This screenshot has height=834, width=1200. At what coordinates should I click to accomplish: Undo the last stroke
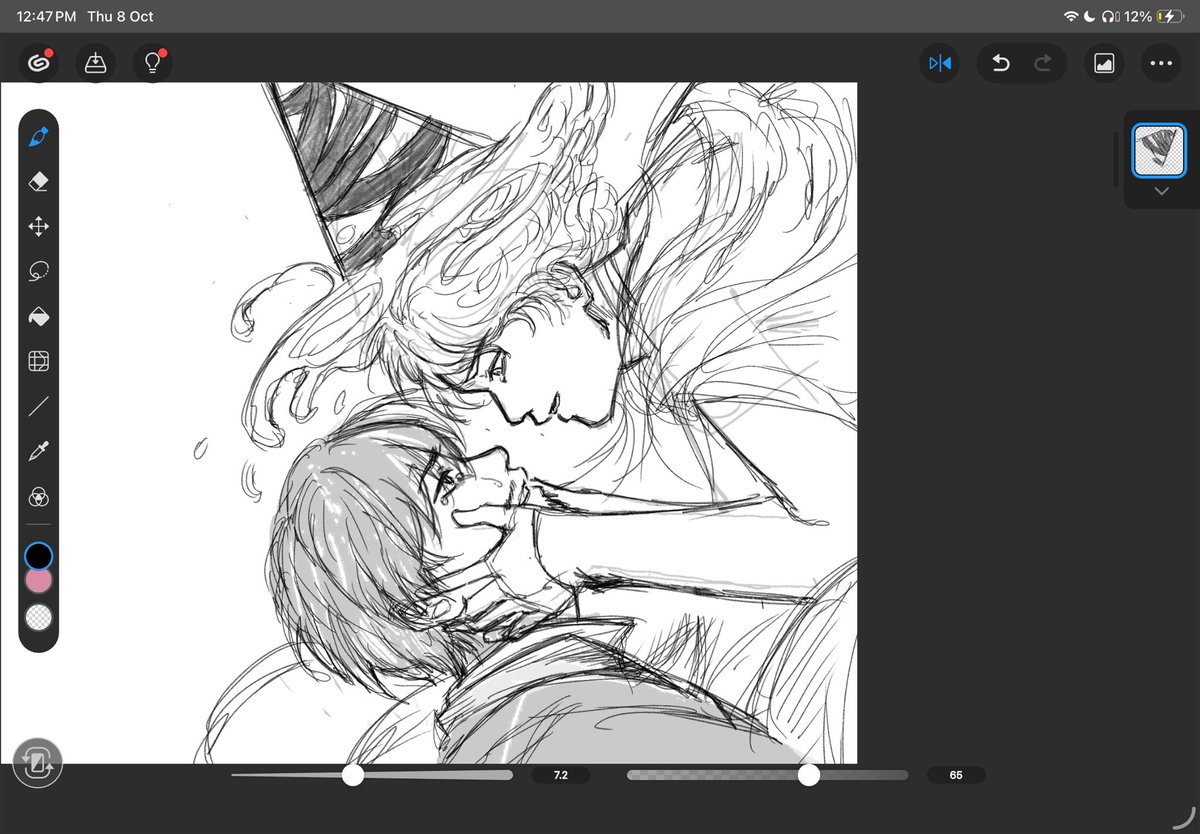click(1000, 63)
